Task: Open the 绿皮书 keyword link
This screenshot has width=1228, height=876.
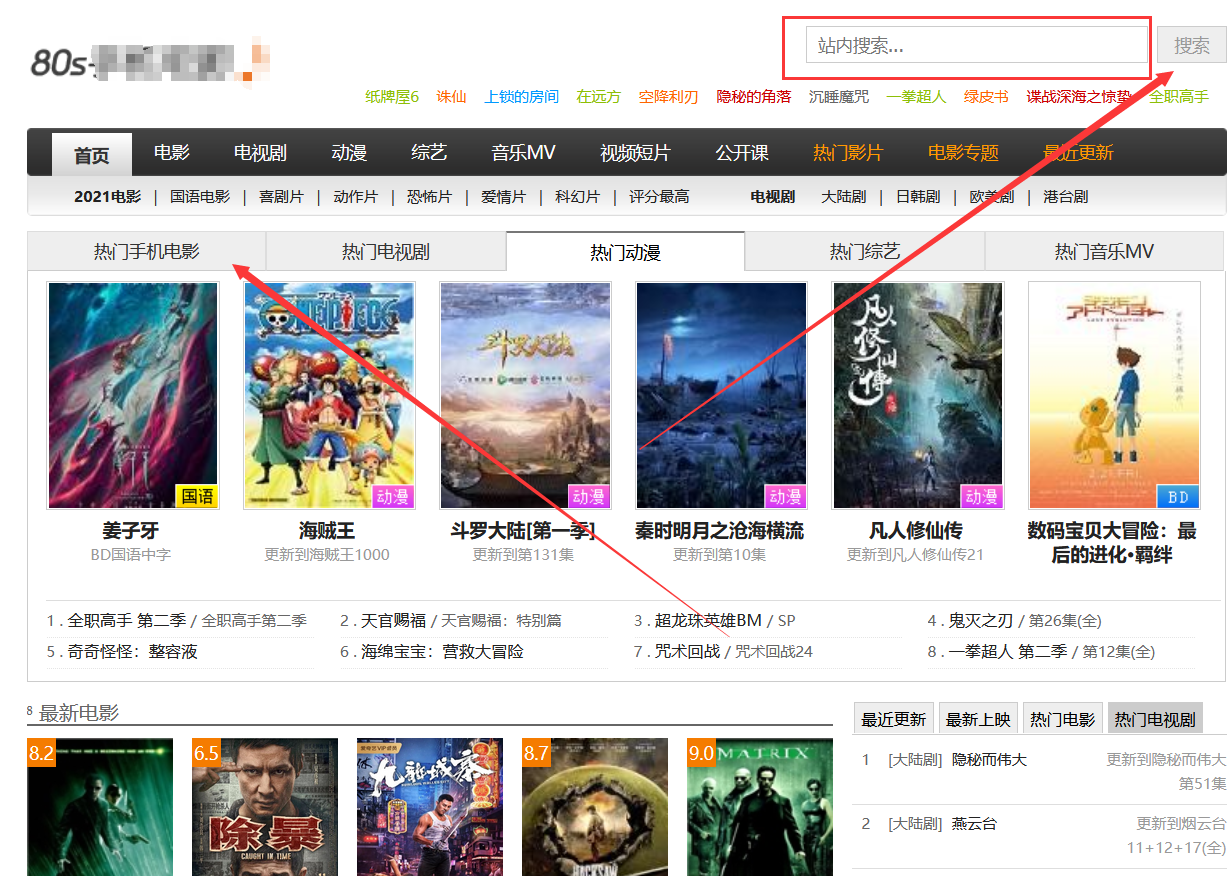Action: tap(986, 97)
